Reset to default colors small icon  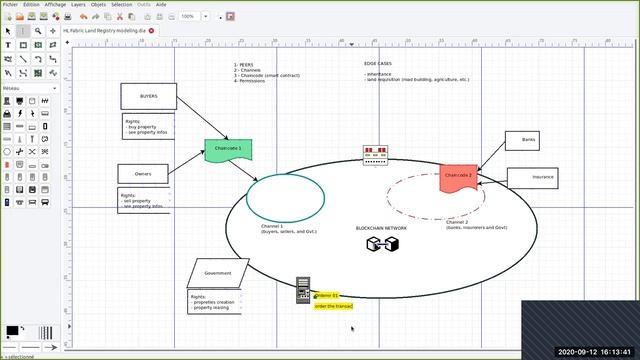(8, 338)
